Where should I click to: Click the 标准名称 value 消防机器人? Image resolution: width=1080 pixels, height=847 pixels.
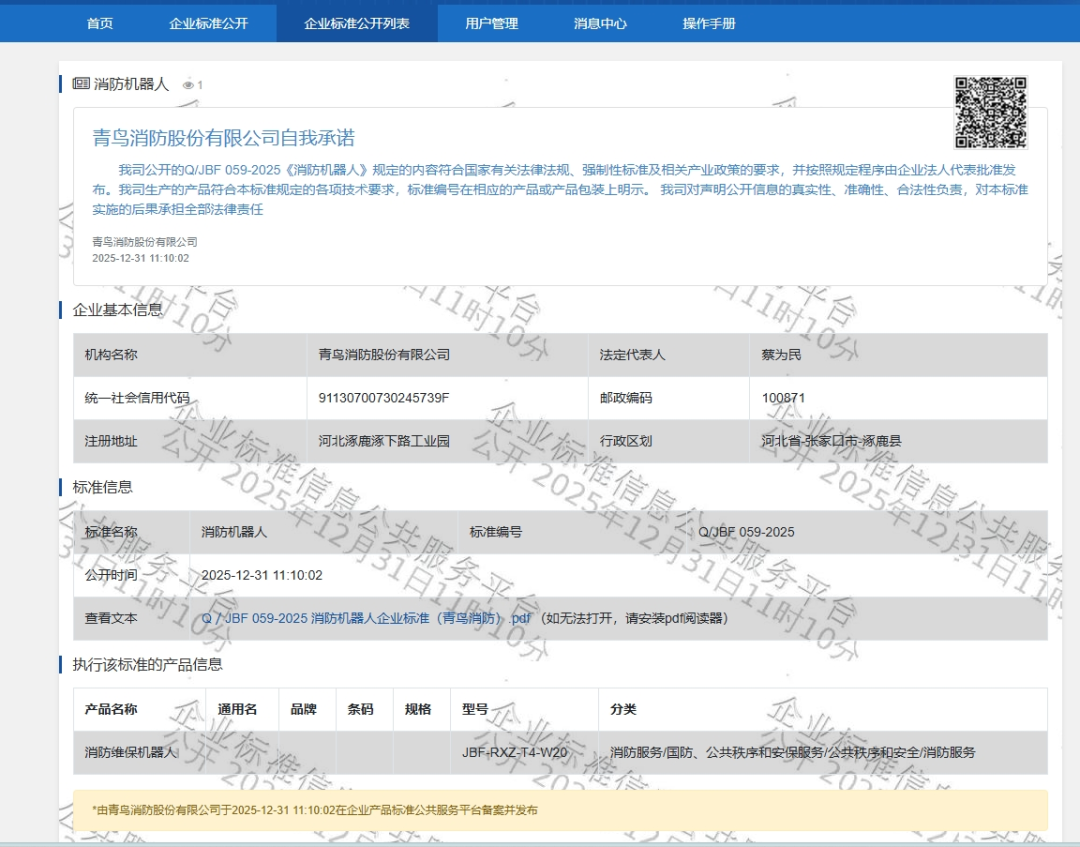tap(233, 532)
